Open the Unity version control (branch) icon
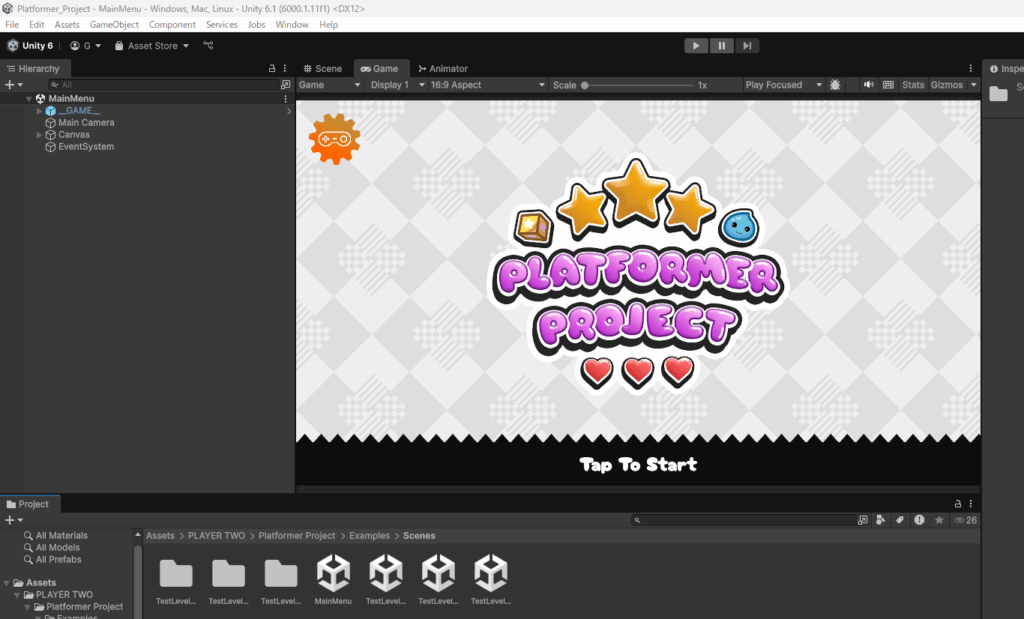The image size is (1024, 619). click(x=208, y=46)
